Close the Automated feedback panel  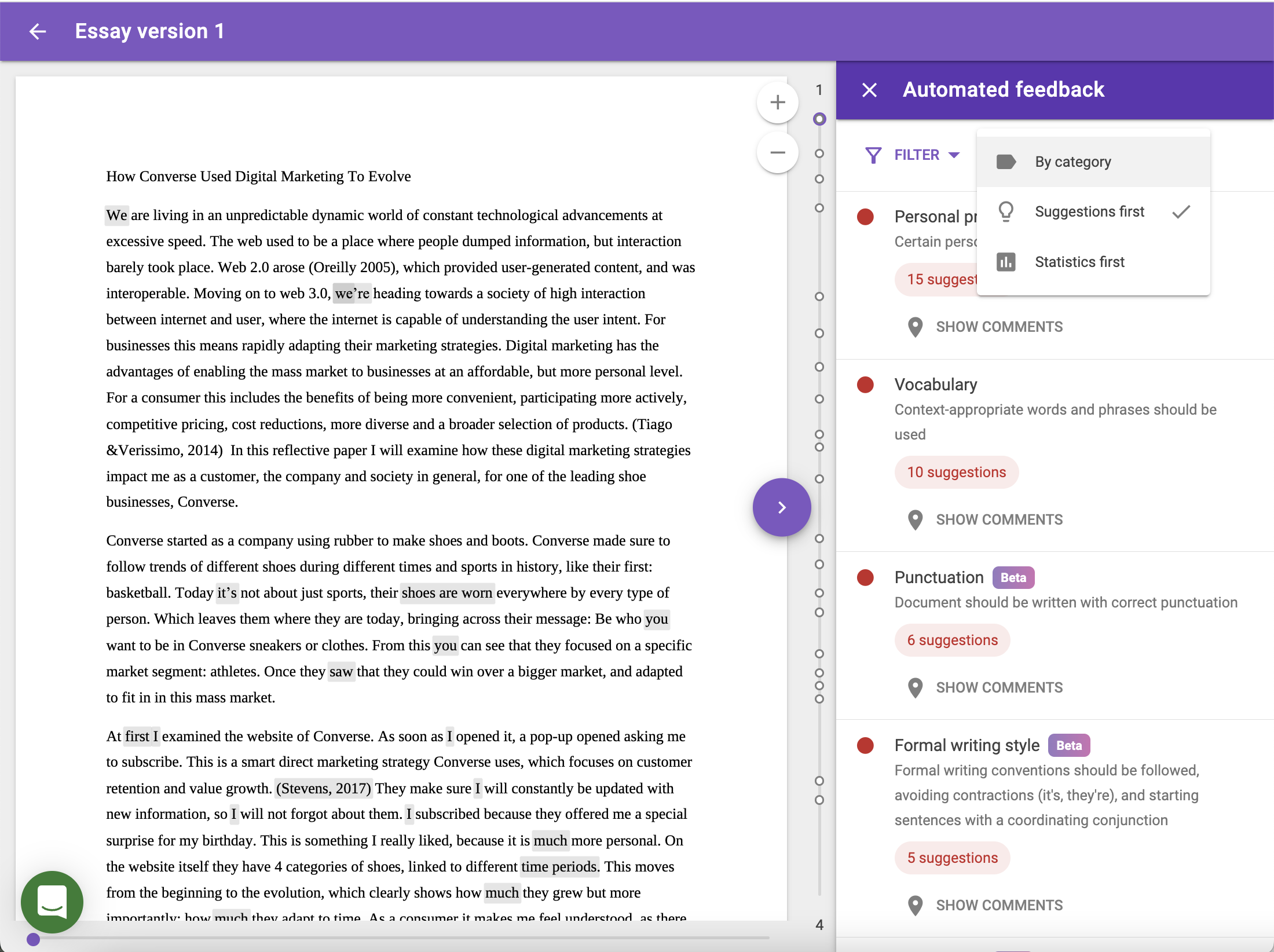click(x=869, y=90)
